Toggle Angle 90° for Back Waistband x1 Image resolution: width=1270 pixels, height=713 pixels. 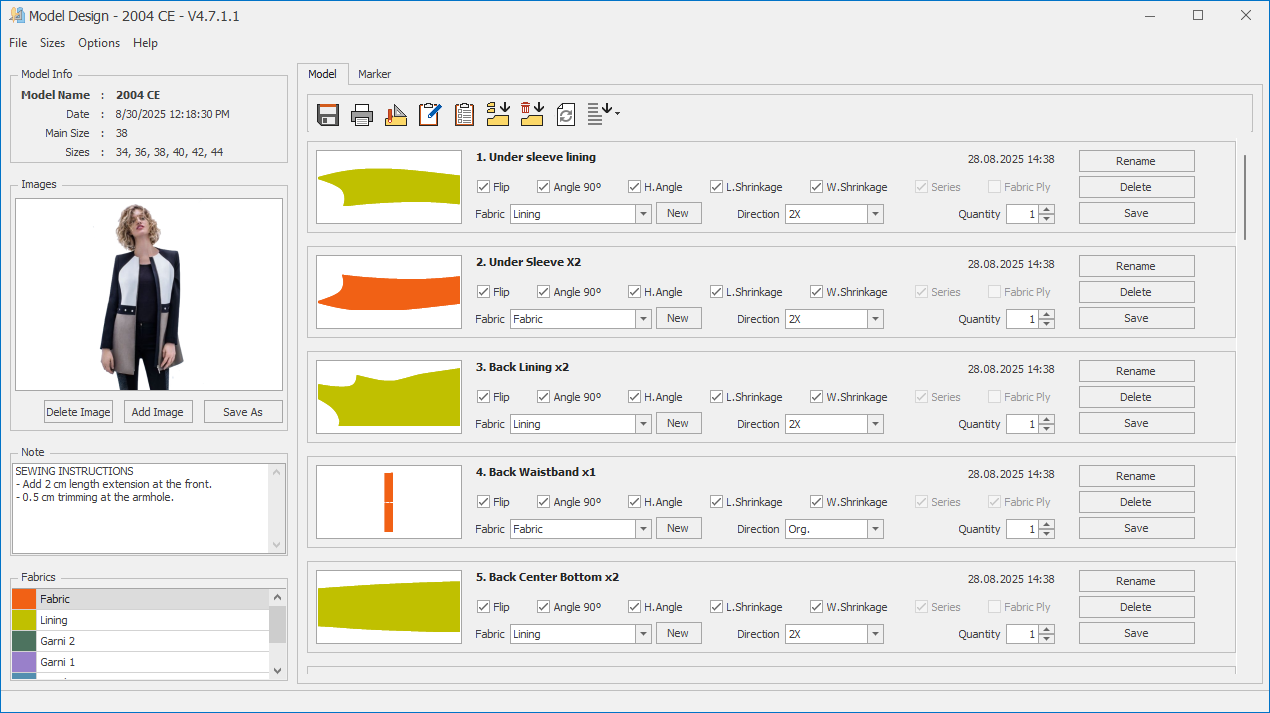tap(544, 502)
